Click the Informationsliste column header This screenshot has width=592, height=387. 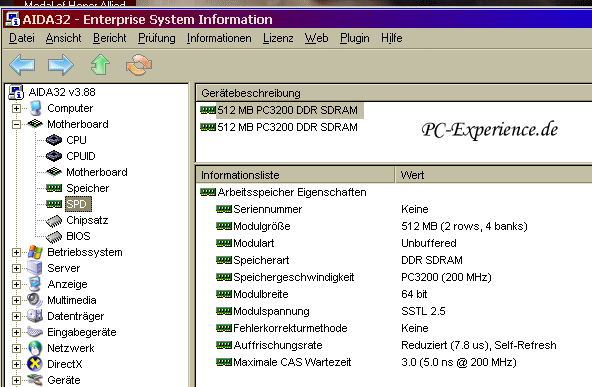coord(295,175)
